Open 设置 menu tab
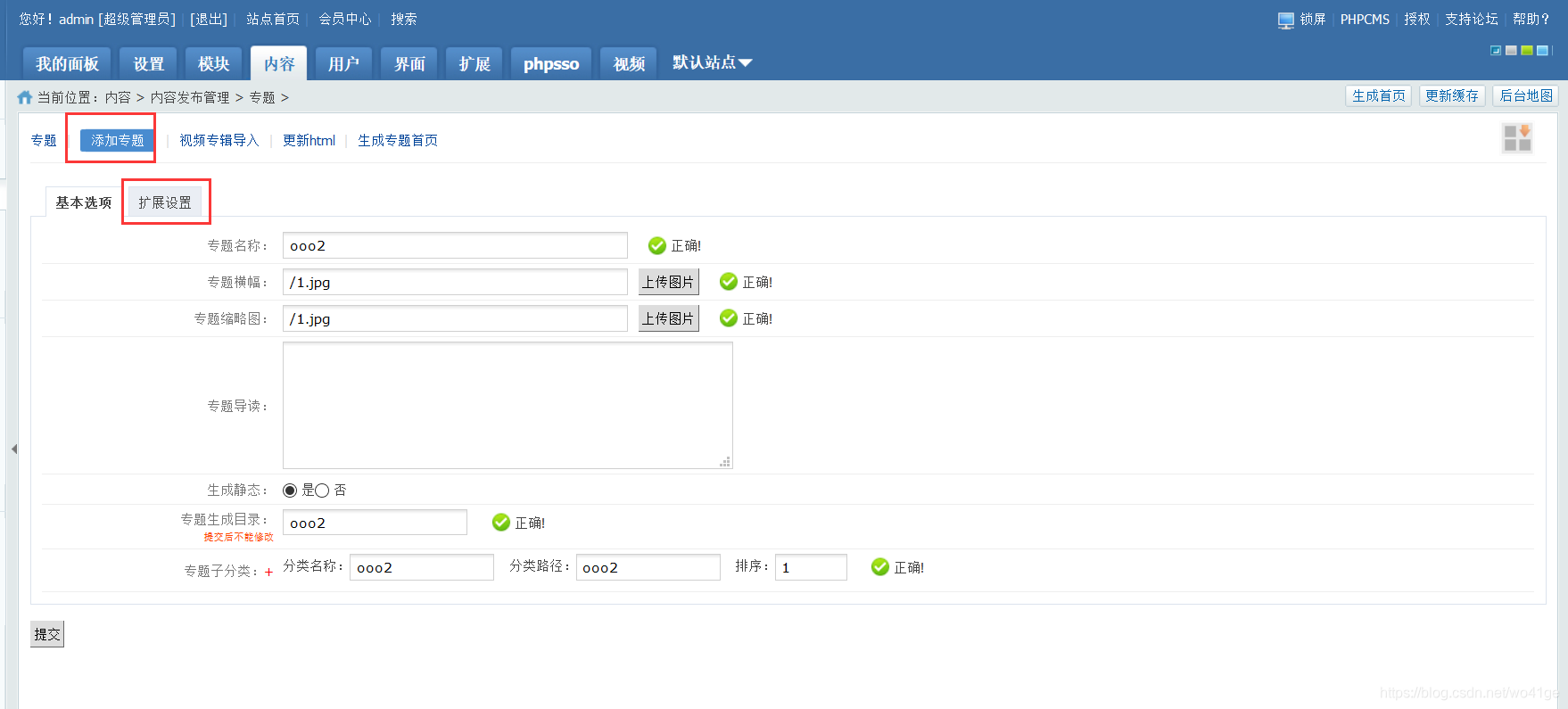 click(148, 63)
